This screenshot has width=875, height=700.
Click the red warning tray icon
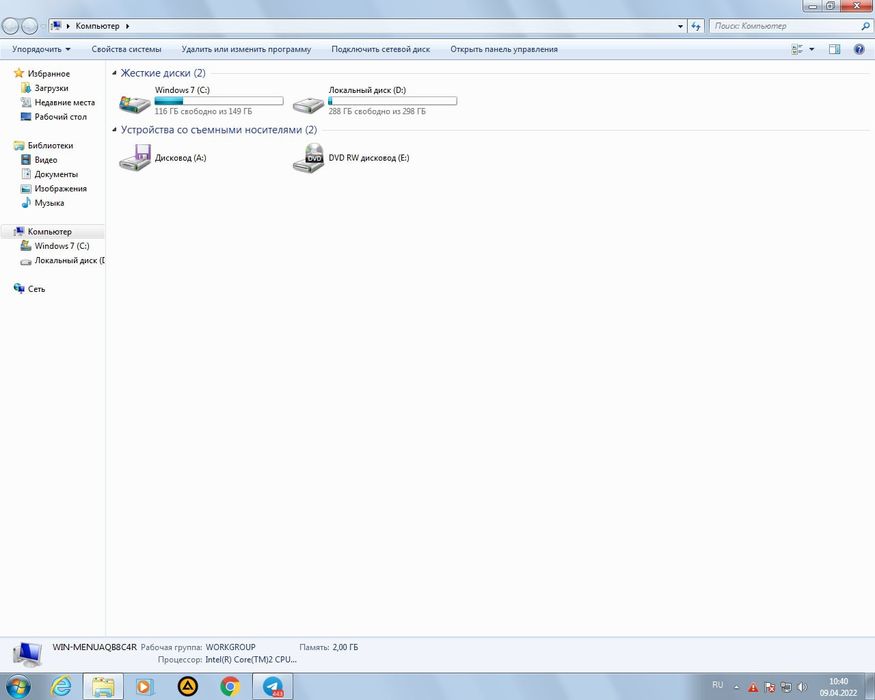[x=753, y=687]
